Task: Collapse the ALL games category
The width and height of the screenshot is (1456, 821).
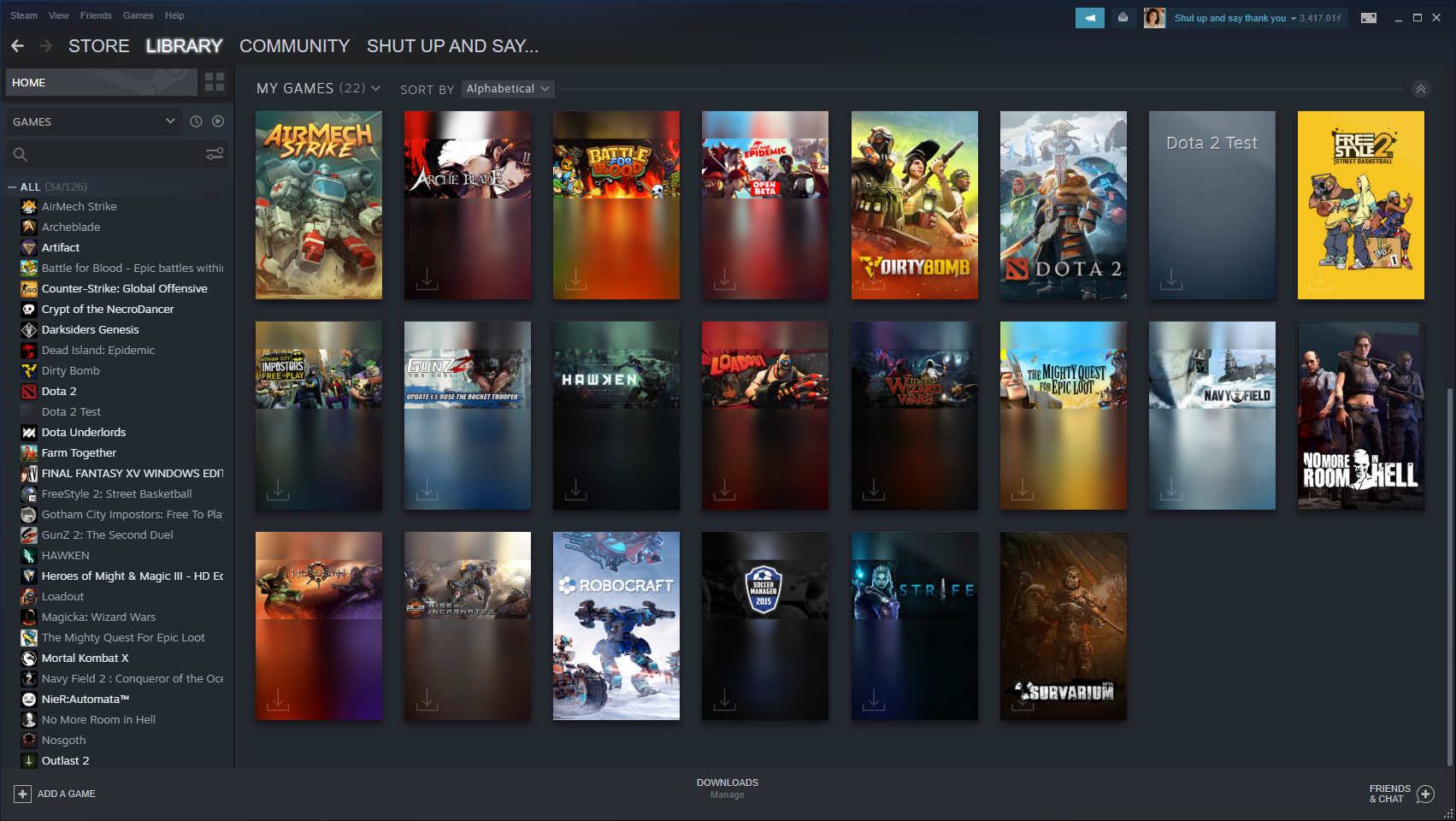Action: (x=12, y=186)
